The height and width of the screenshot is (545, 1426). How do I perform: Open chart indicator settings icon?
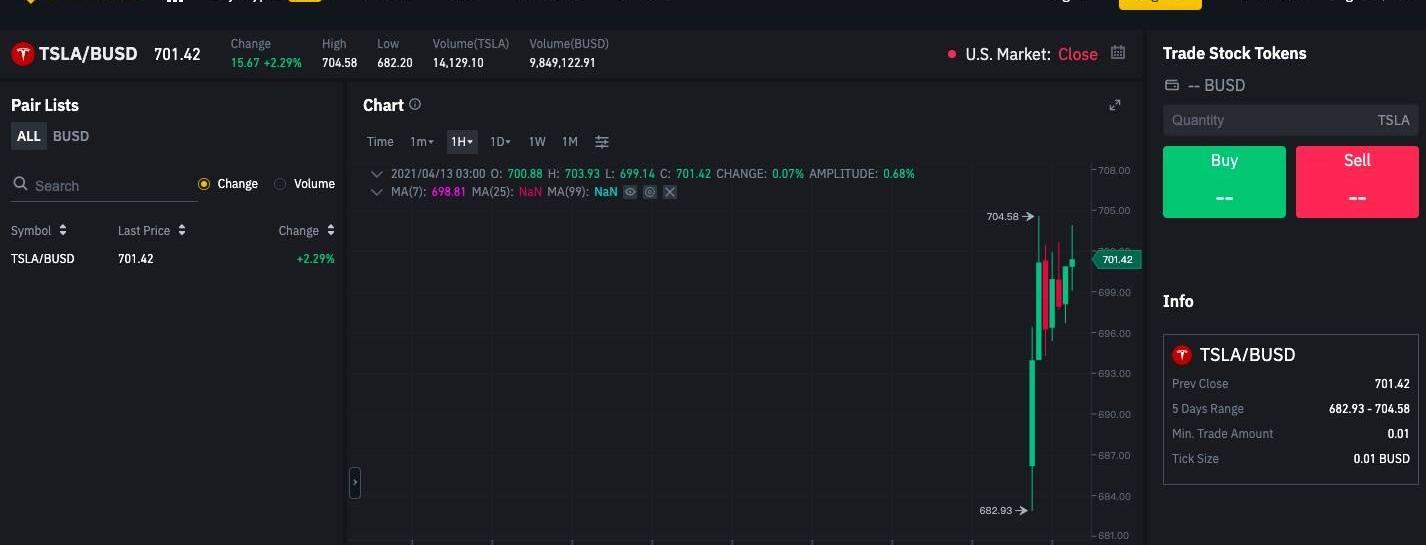(x=601, y=142)
